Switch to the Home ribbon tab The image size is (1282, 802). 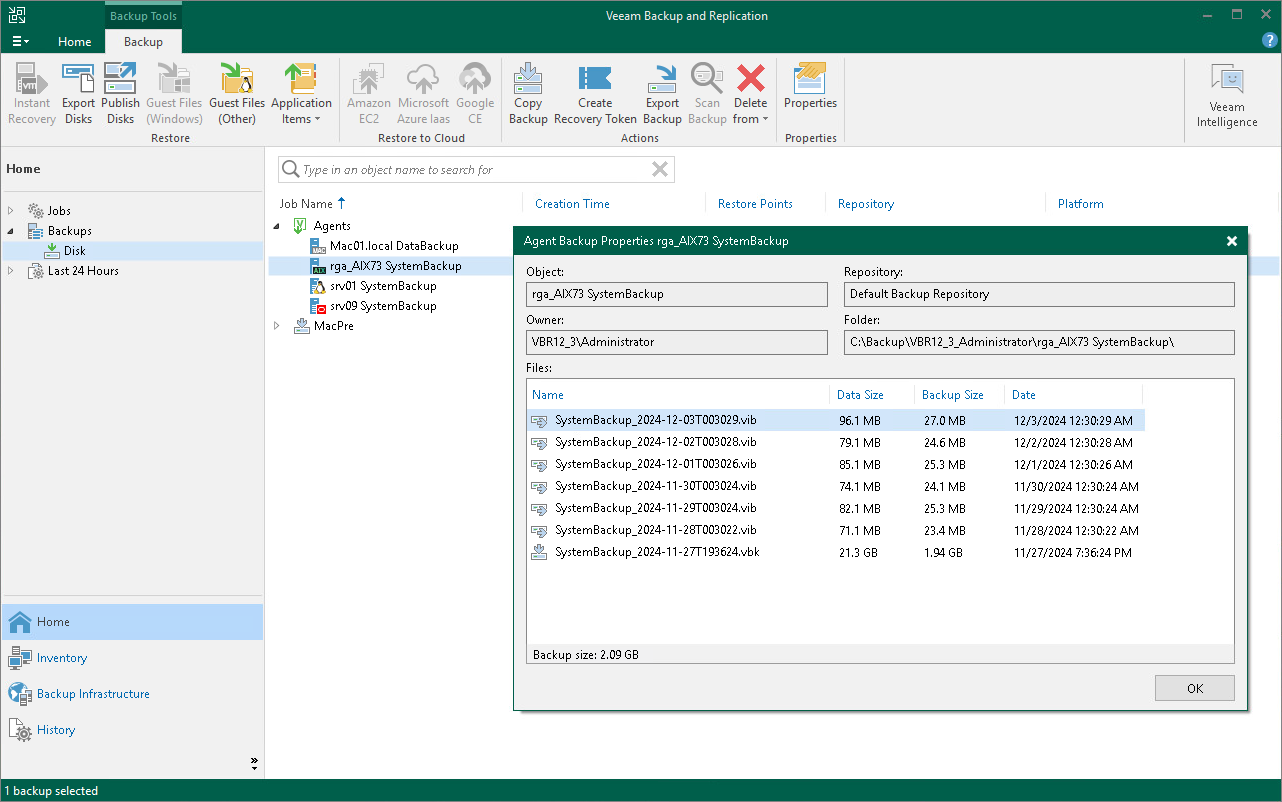74,42
